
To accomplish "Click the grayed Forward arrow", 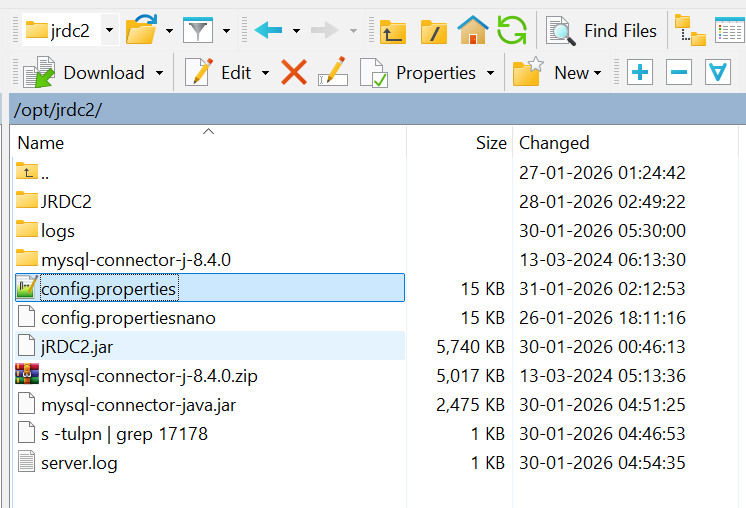I will [324, 30].
